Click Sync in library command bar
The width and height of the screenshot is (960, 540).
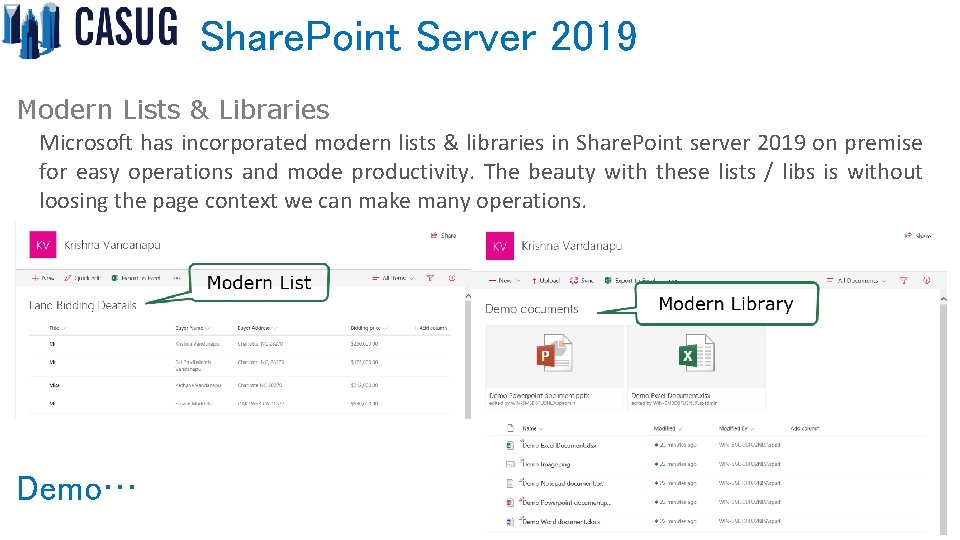pos(582,280)
